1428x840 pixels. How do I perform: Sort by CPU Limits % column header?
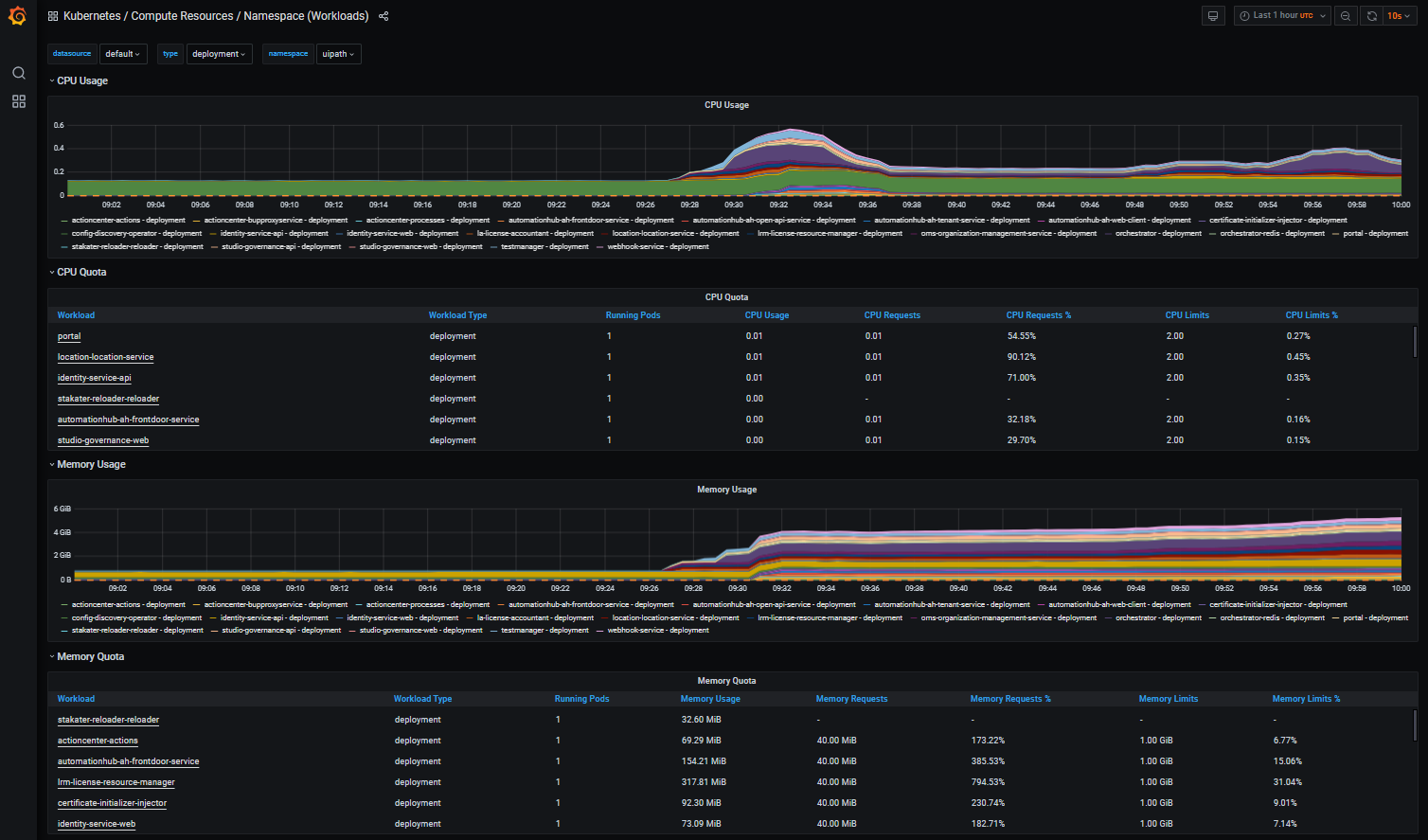point(1312,315)
